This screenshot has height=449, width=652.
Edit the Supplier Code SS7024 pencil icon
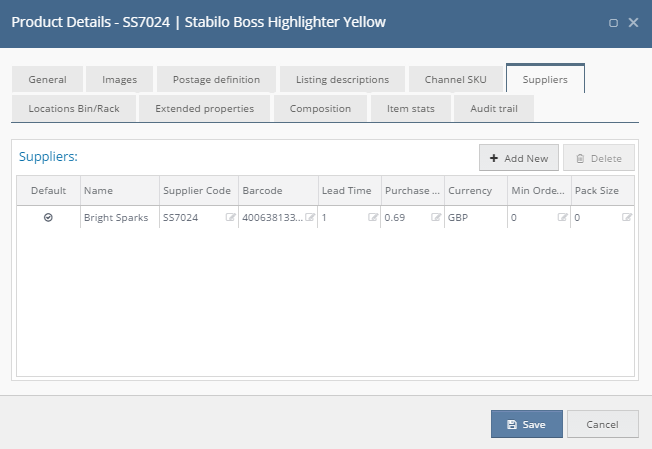230,217
